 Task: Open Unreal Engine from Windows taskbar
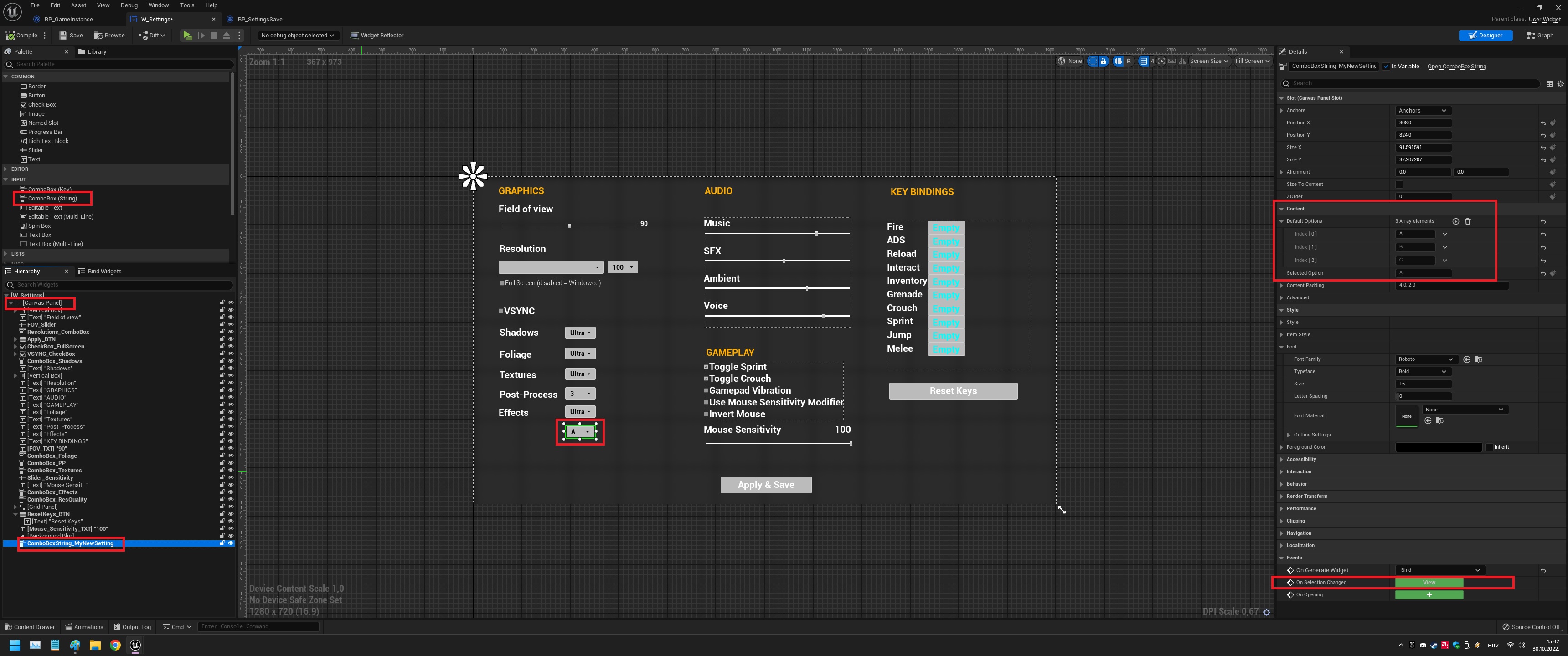pos(135,645)
